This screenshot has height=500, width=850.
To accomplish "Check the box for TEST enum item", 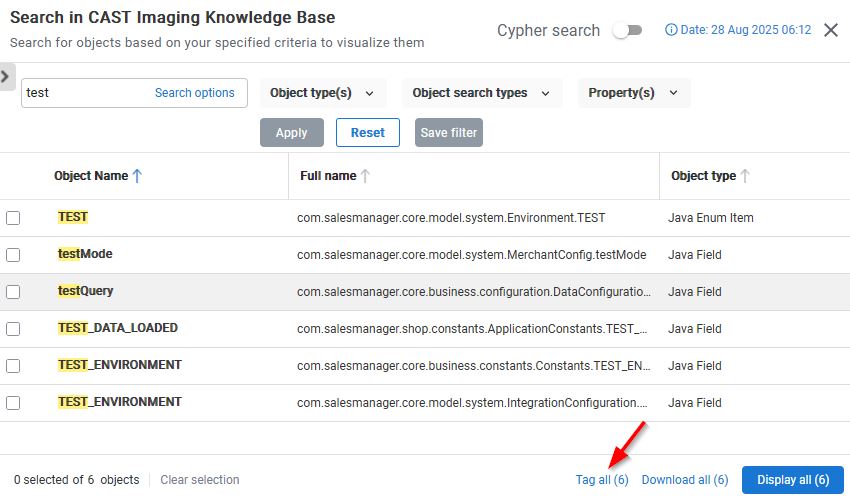I will (13, 218).
